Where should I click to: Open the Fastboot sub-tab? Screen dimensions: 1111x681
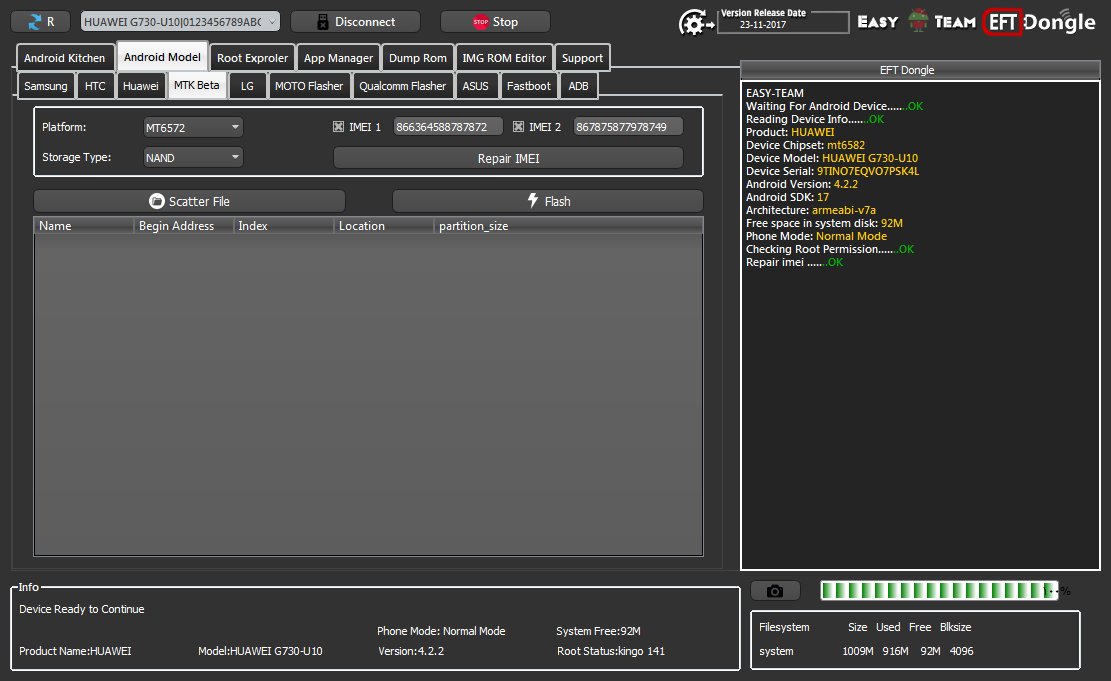[529, 86]
